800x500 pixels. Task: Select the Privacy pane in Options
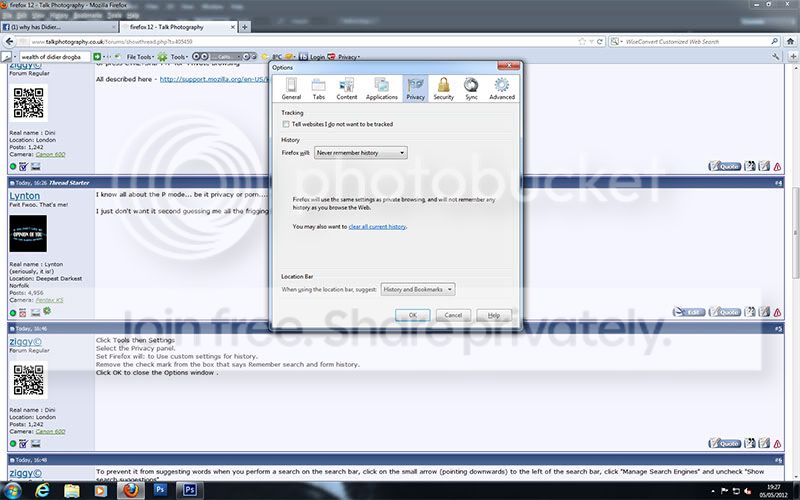click(x=415, y=89)
